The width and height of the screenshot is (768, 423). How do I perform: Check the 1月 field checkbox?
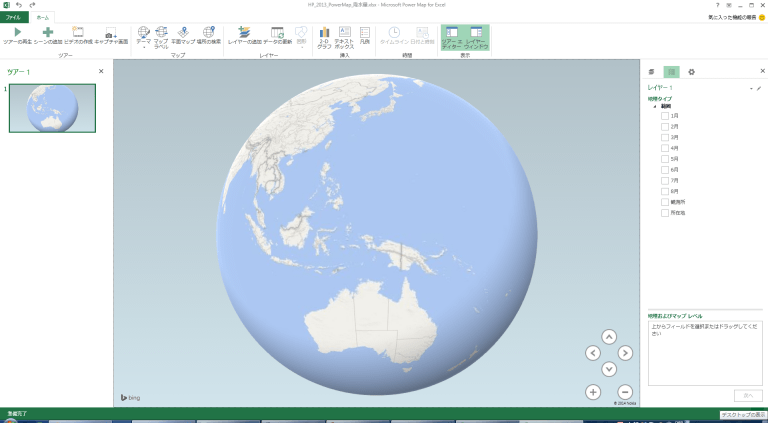(x=665, y=116)
